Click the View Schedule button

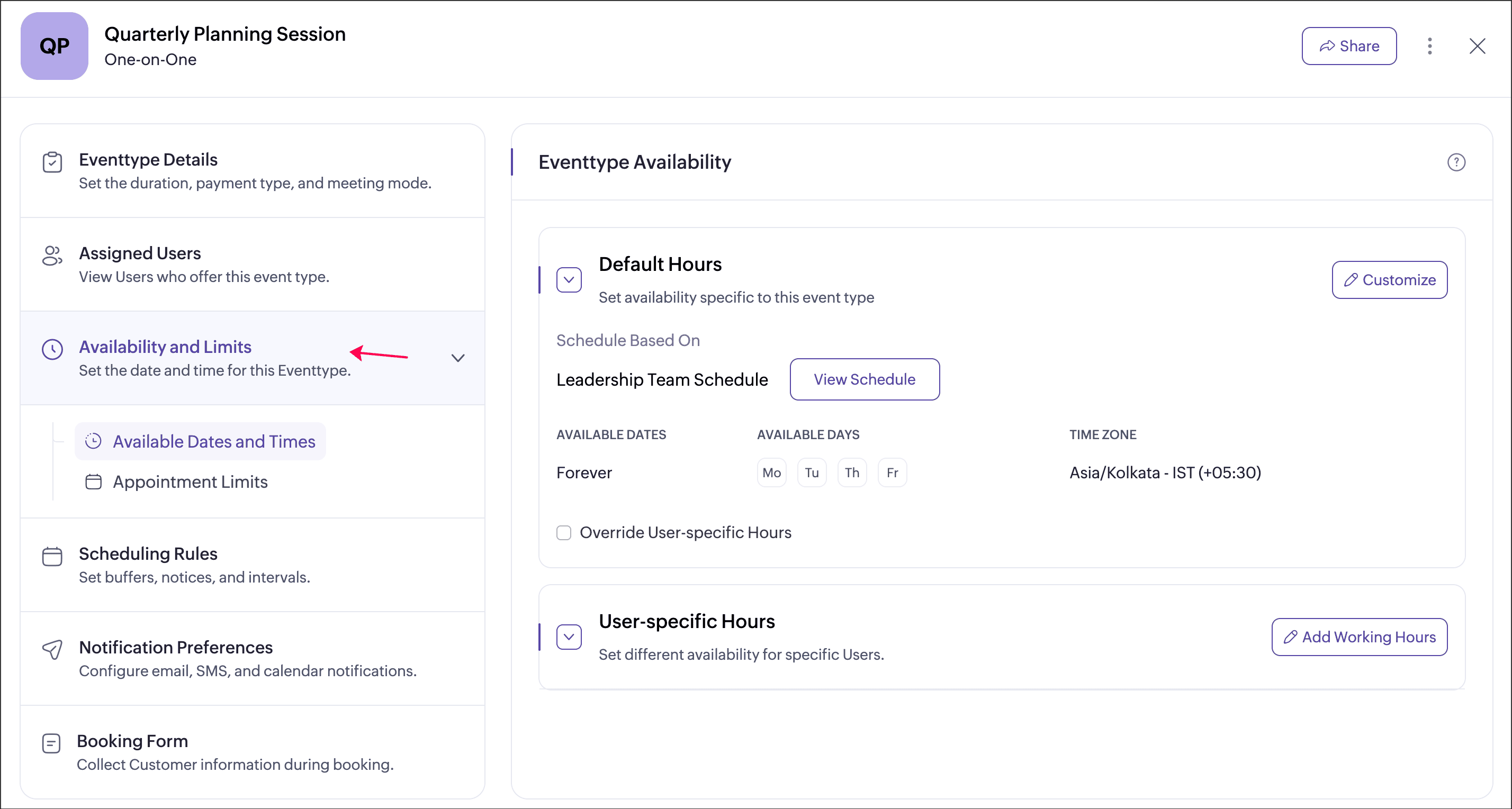click(864, 379)
